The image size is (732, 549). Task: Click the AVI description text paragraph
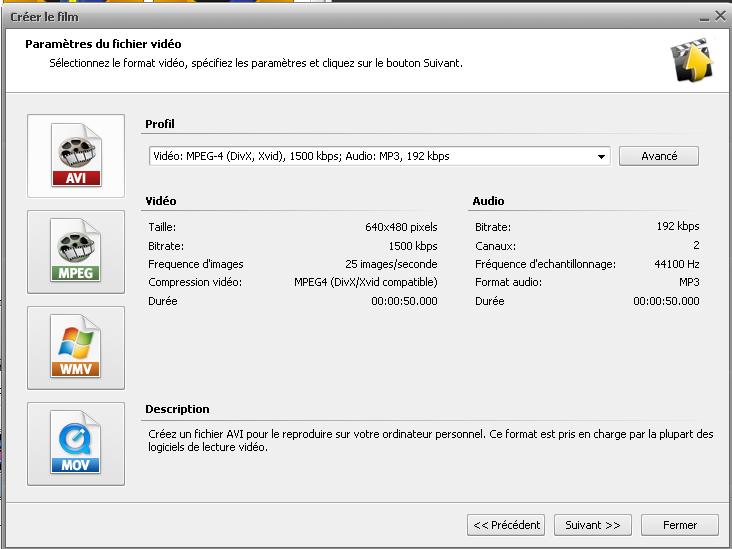point(429,441)
